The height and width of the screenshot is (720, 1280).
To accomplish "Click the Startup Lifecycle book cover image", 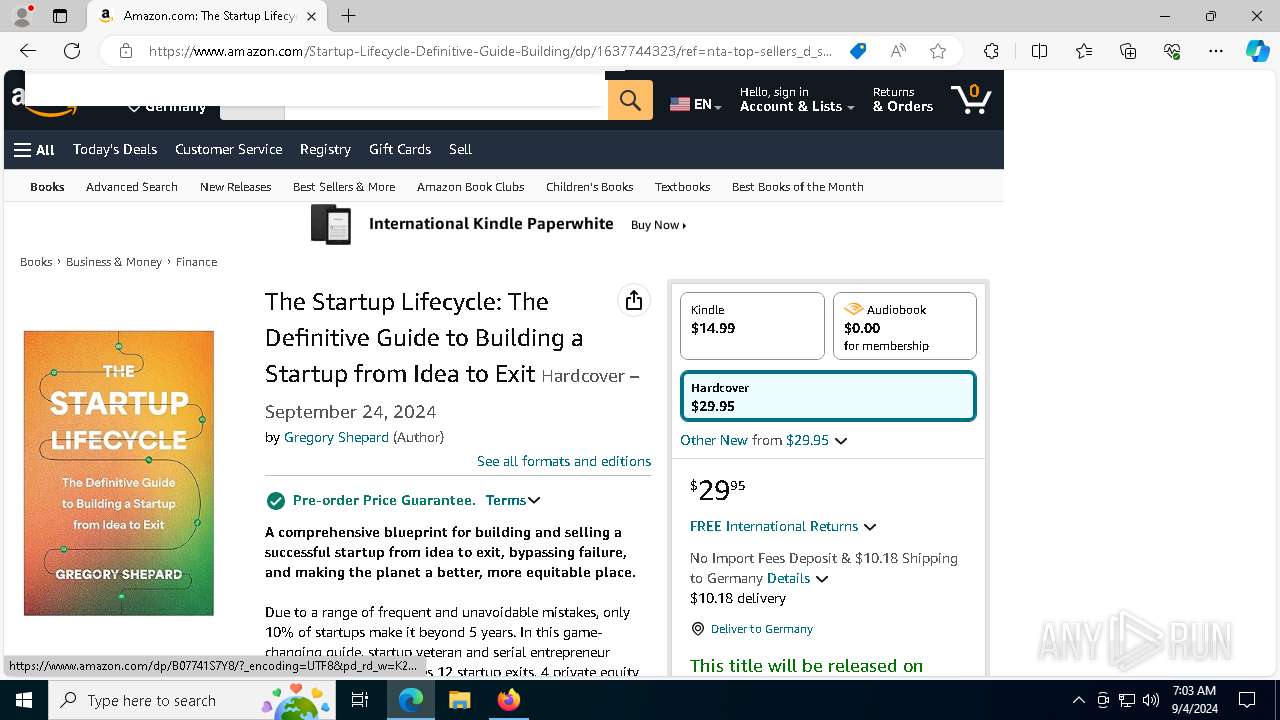I will [119, 473].
